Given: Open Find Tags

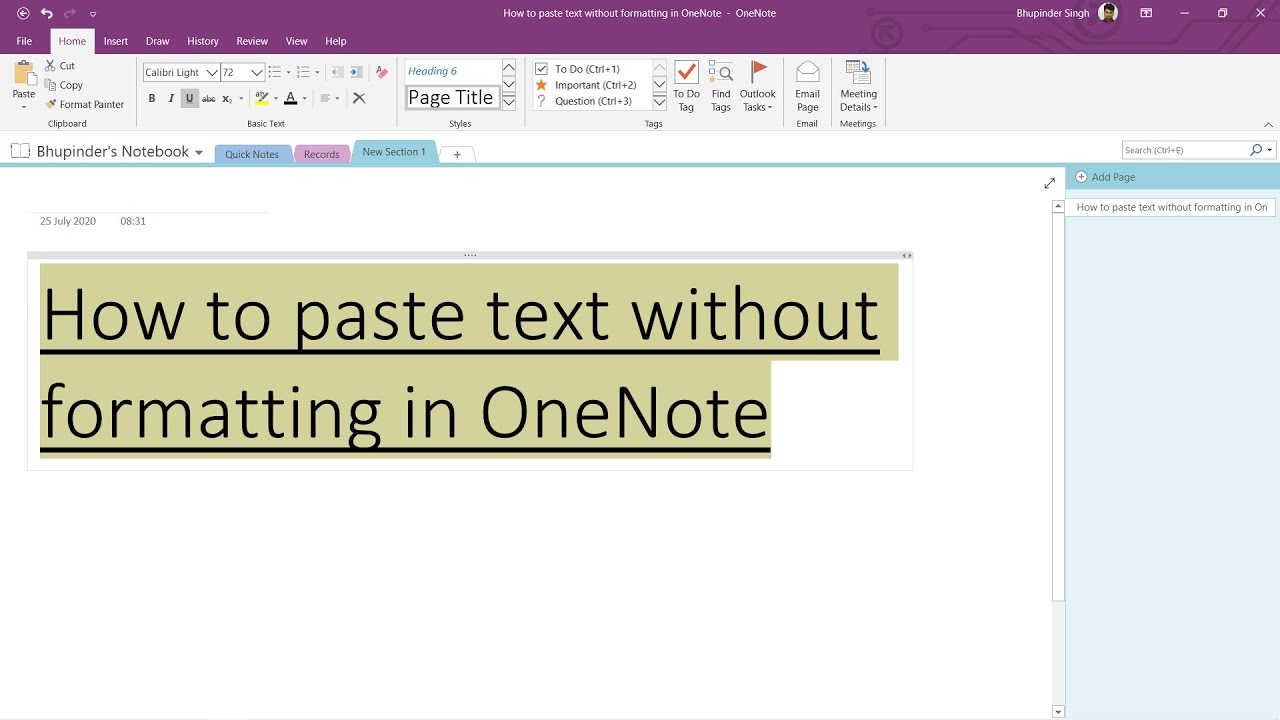Looking at the screenshot, I should (x=721, y=86).
